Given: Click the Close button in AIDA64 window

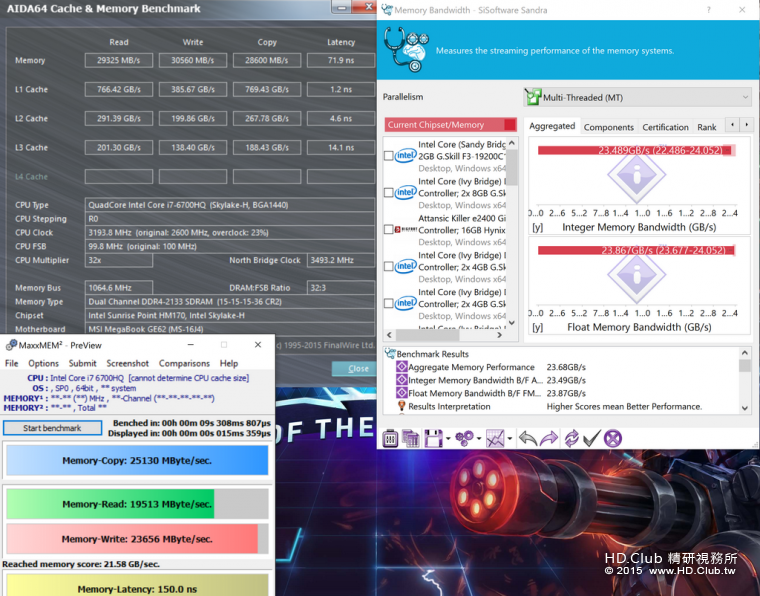Looking at the screenshot, I should pos(358,369).
